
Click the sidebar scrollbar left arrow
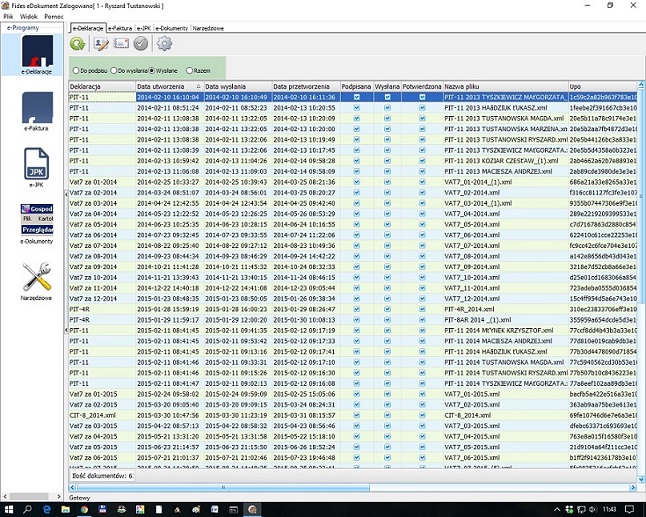click(5, 496)
